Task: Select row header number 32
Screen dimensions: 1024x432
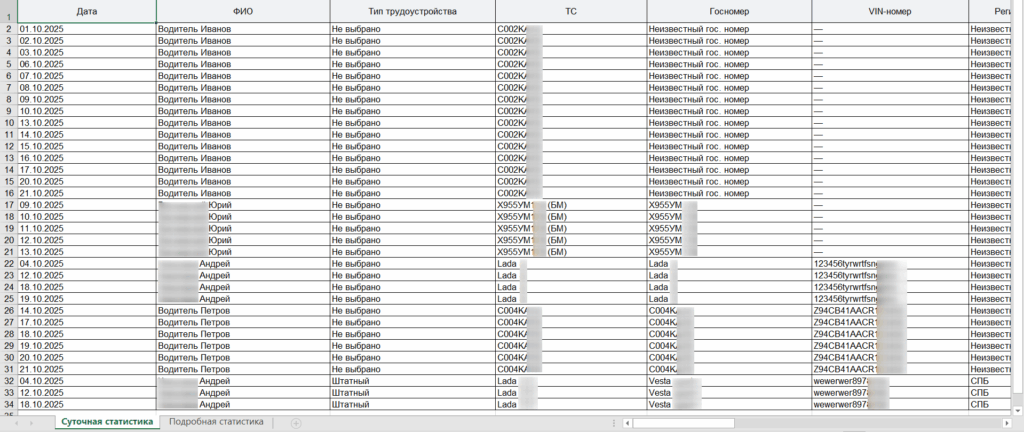Action: [8, 381]
